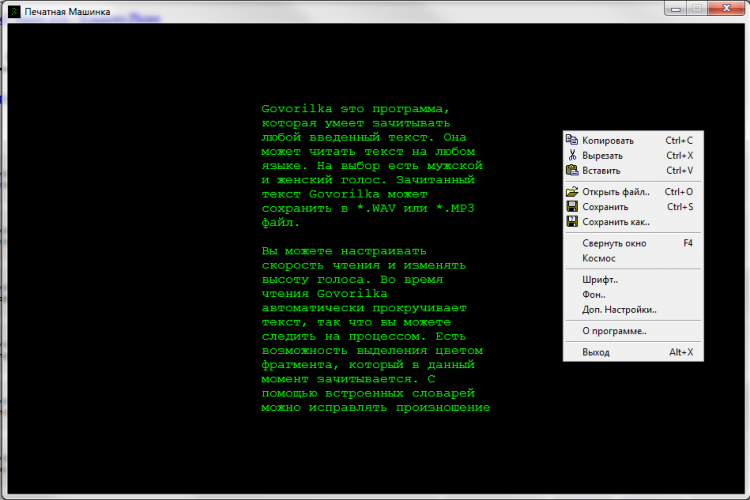Click the word 'файл.' in the text
Viewport: 750px width, 500px height.
pos(280,223)
